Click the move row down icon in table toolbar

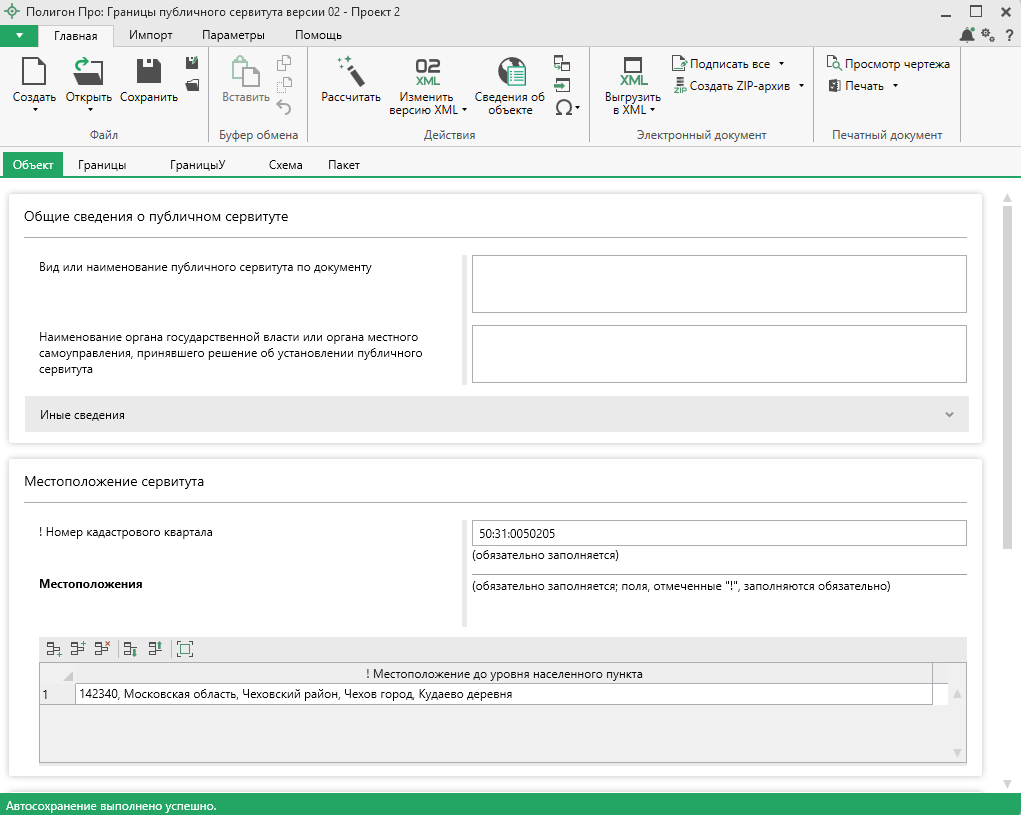[x=130, y=649]
